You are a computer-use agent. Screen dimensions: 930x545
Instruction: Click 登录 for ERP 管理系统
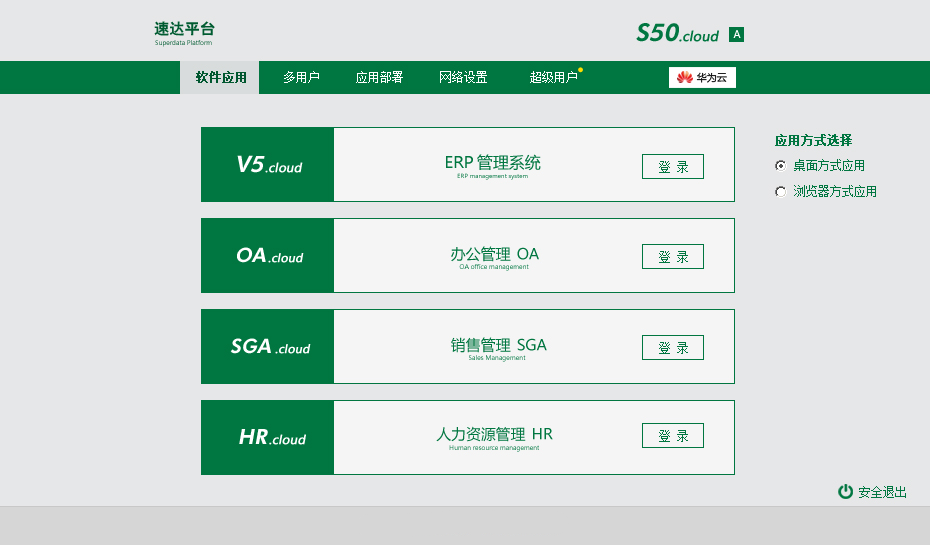tap(673, 167)
